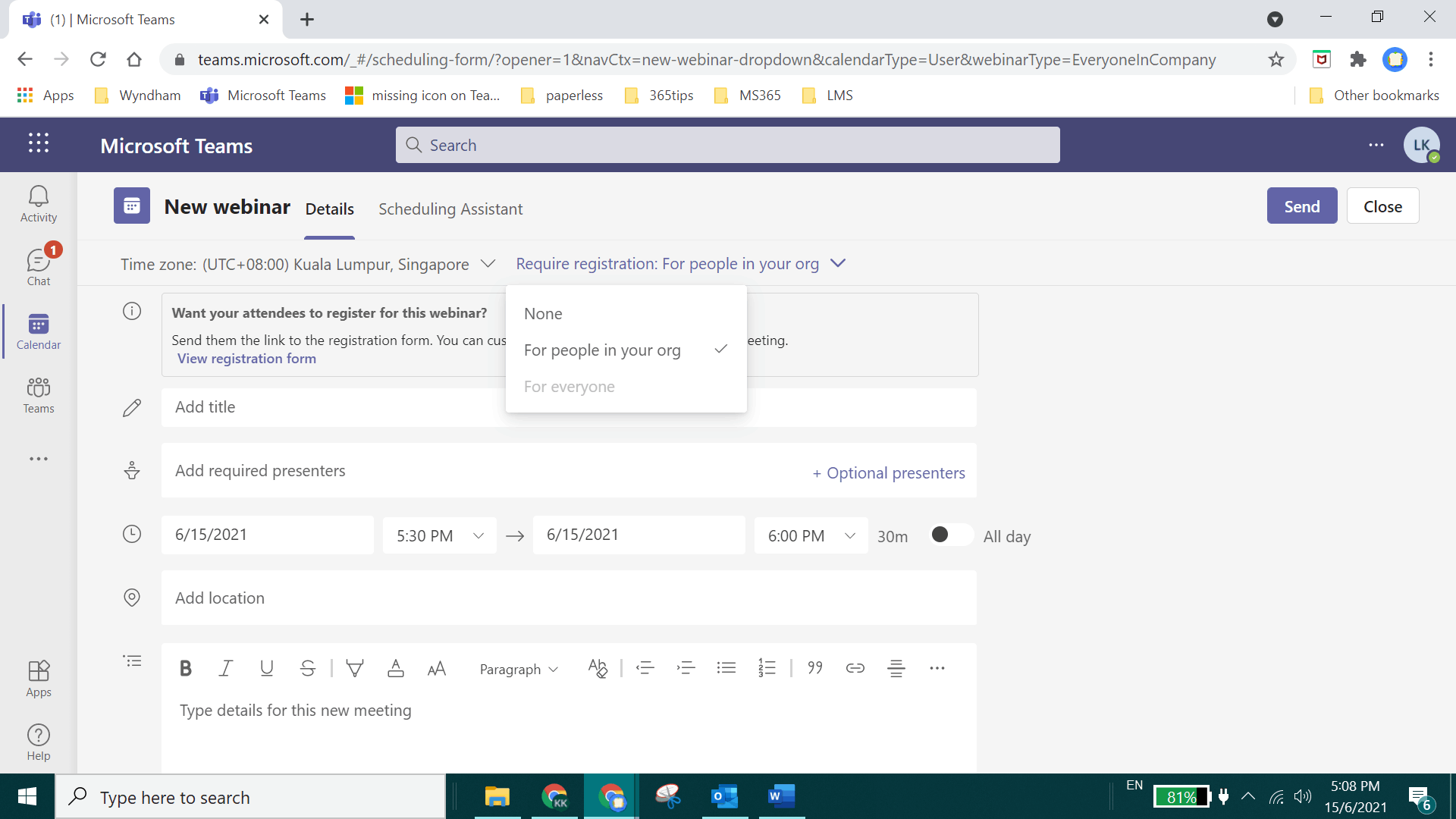
Task: Open the start time 5:30 PM dropdown
Action: 440,535
